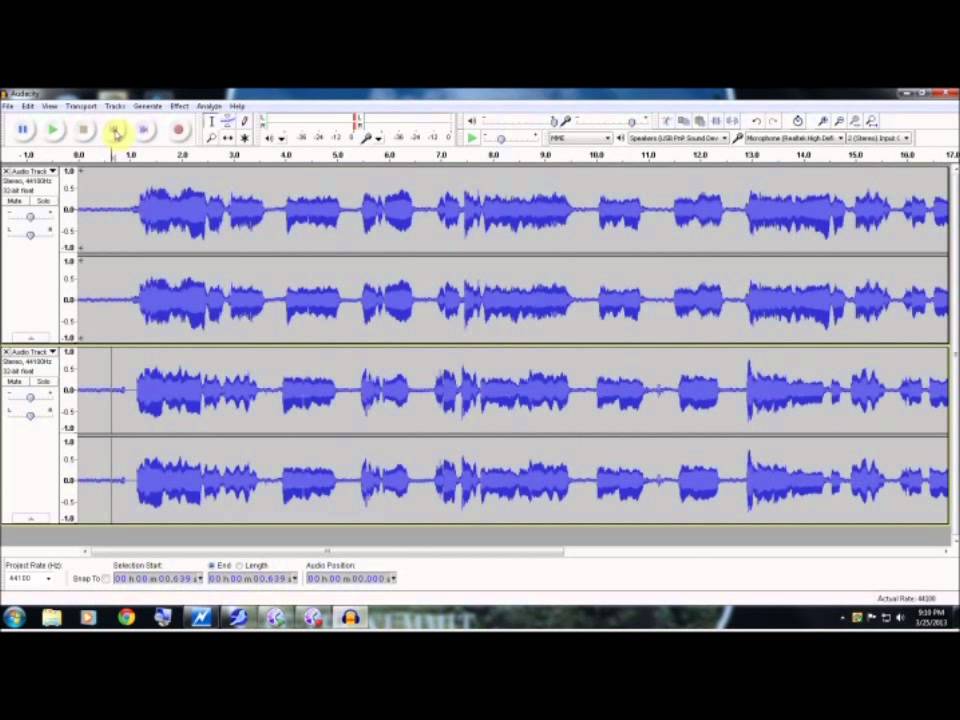Open the Tracks menu
The width and height of the screenshot is (960, 720).
click(114, 107)
